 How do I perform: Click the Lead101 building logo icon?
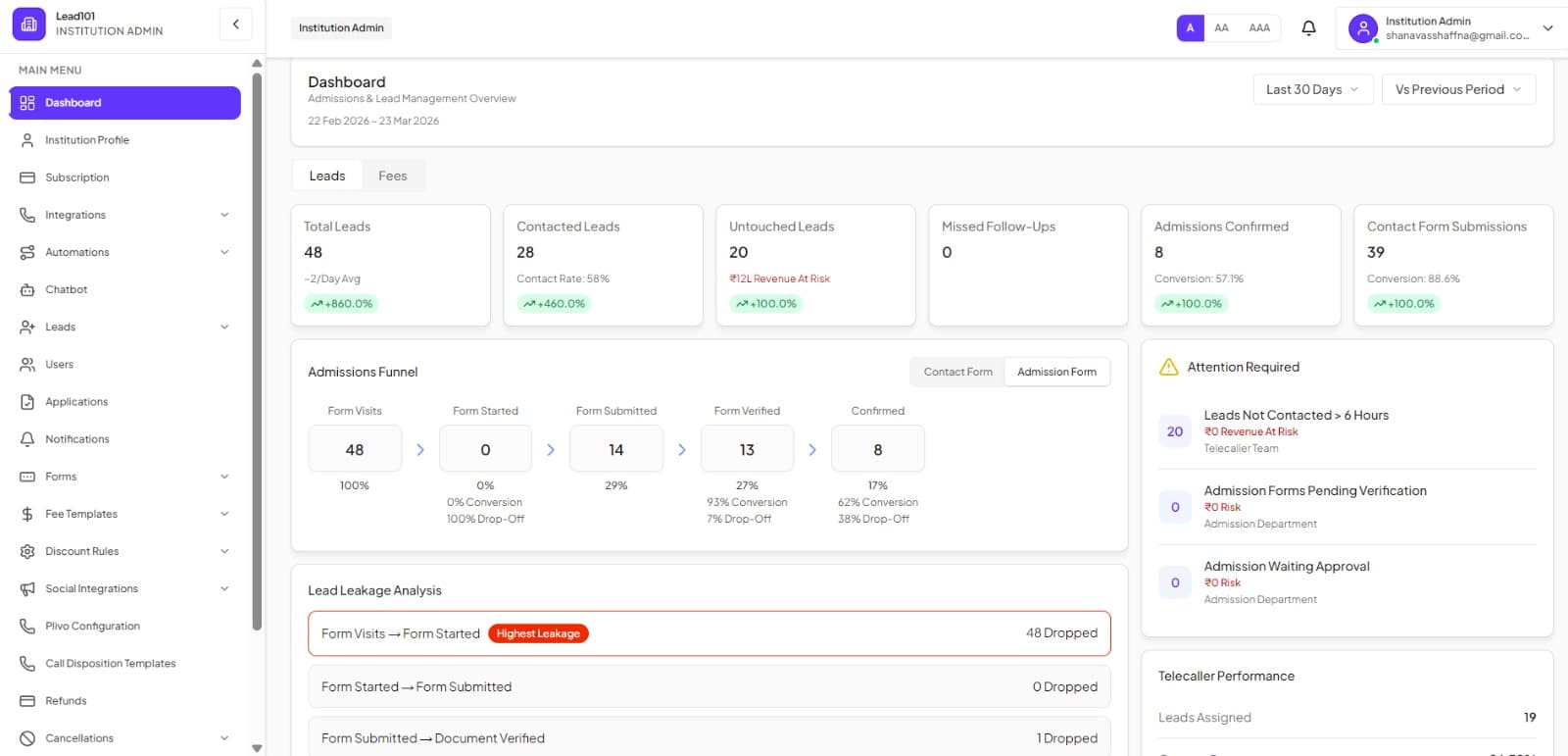pyautogui.click(x=28, y=25)
